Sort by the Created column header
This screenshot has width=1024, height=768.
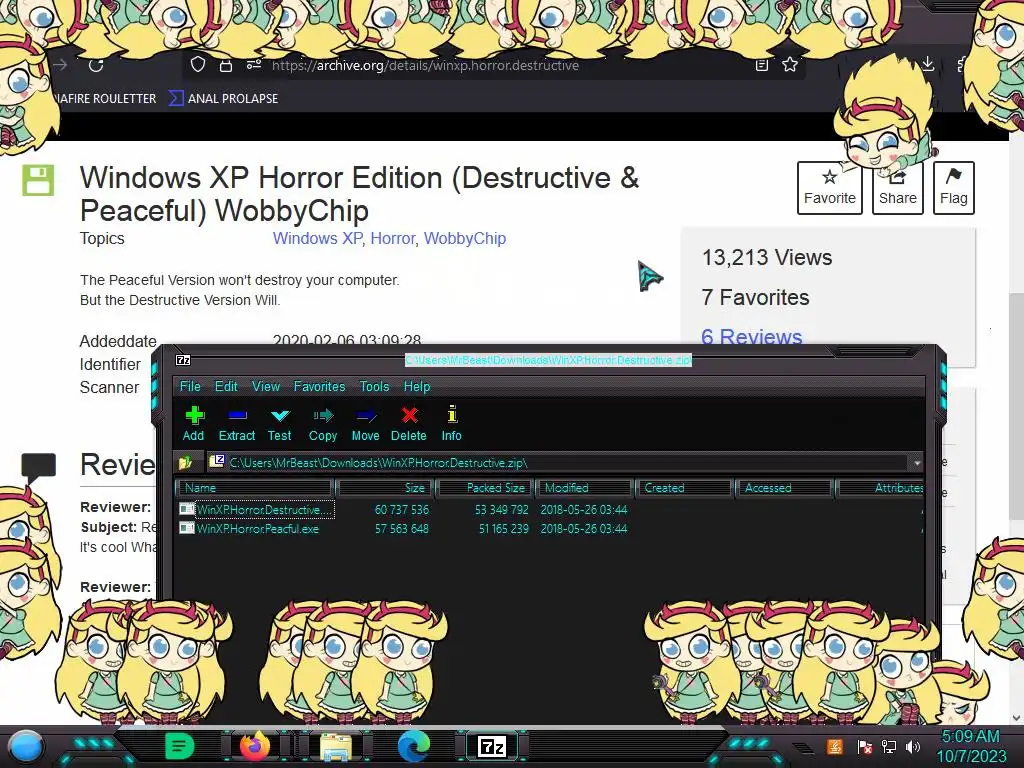tap(684, 488)
